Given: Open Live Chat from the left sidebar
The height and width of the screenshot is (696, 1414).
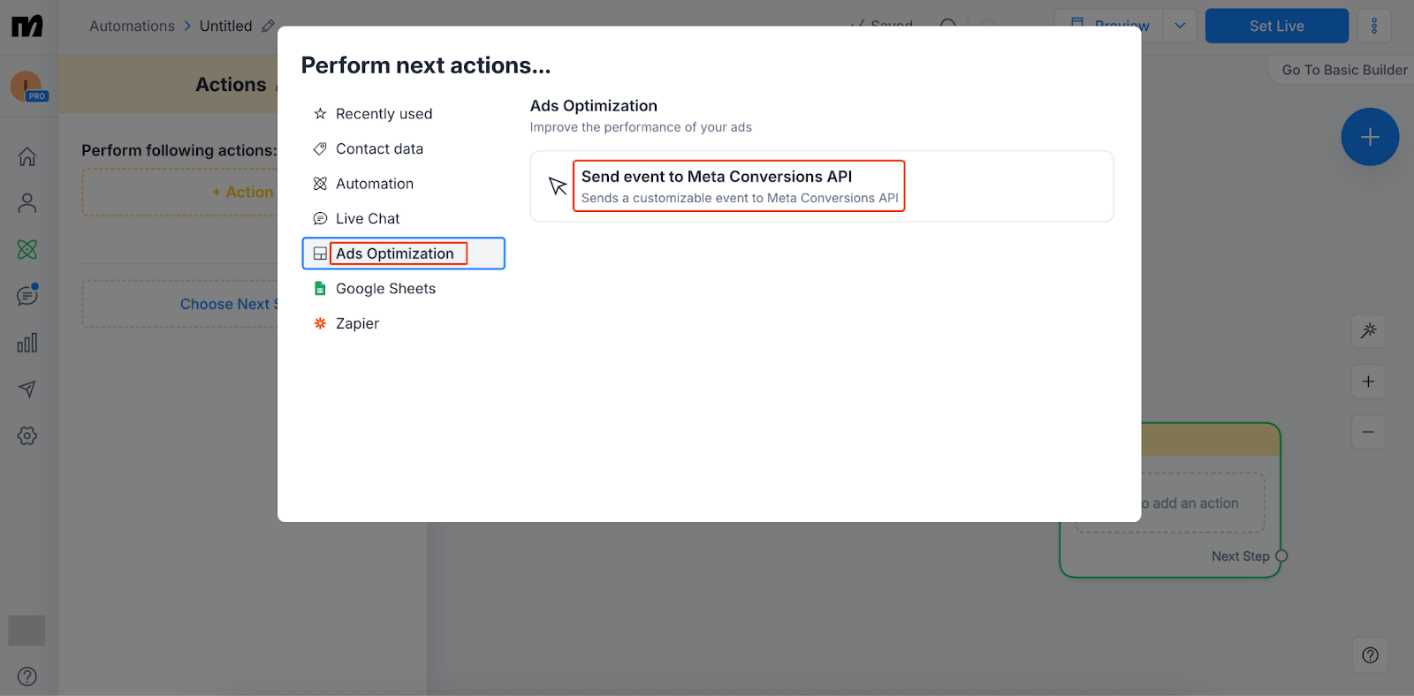Looking at the screenshot, I should (27, 294).
